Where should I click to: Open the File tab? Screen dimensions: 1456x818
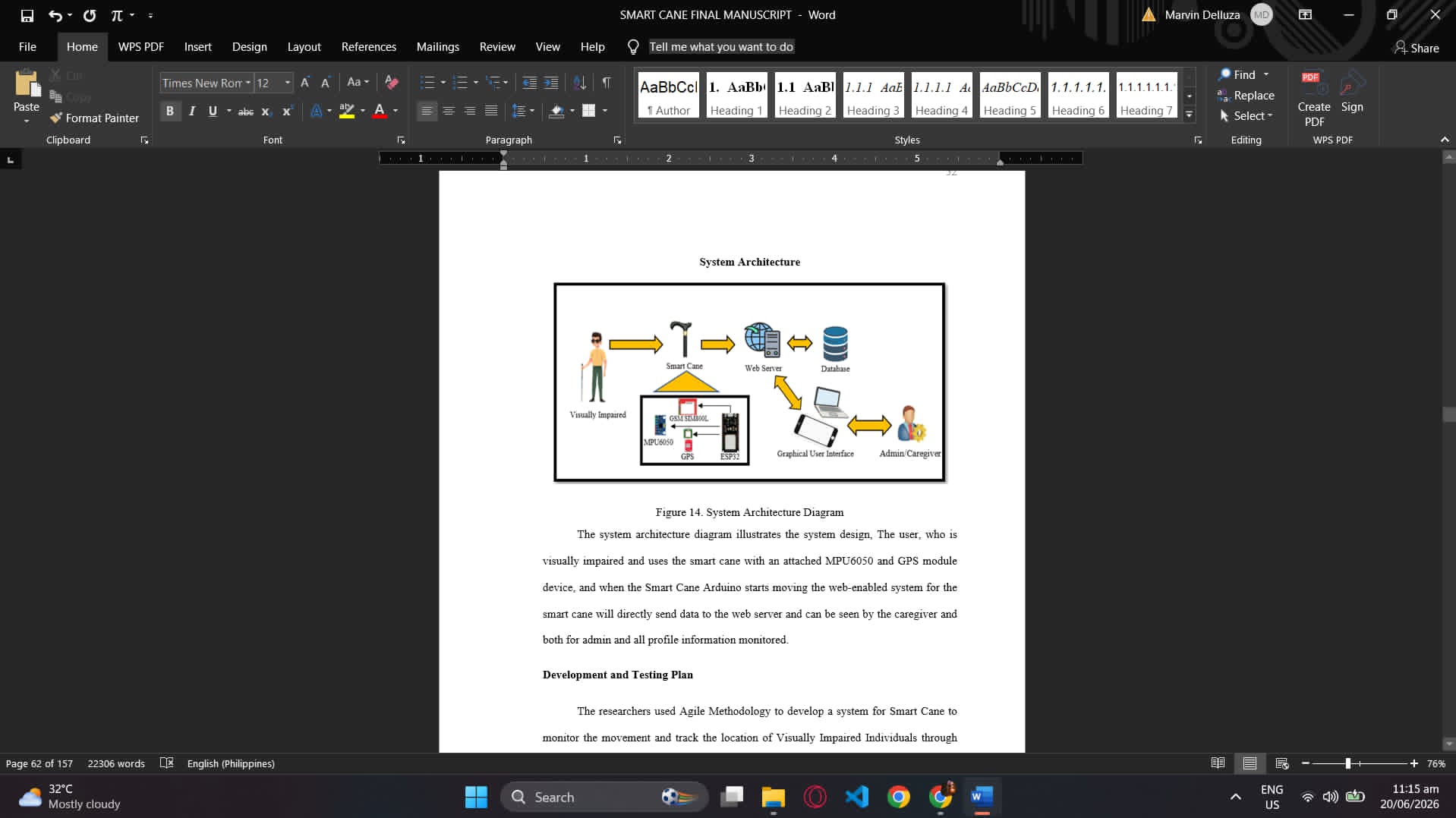click(x=27, y=47)
